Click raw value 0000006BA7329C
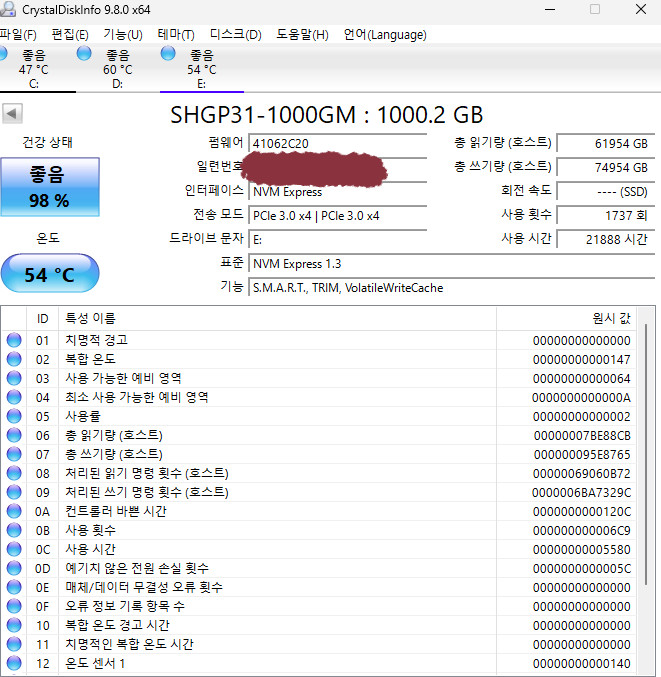Image resolution: width=661 pixels, height=677 pixels. 581,492
